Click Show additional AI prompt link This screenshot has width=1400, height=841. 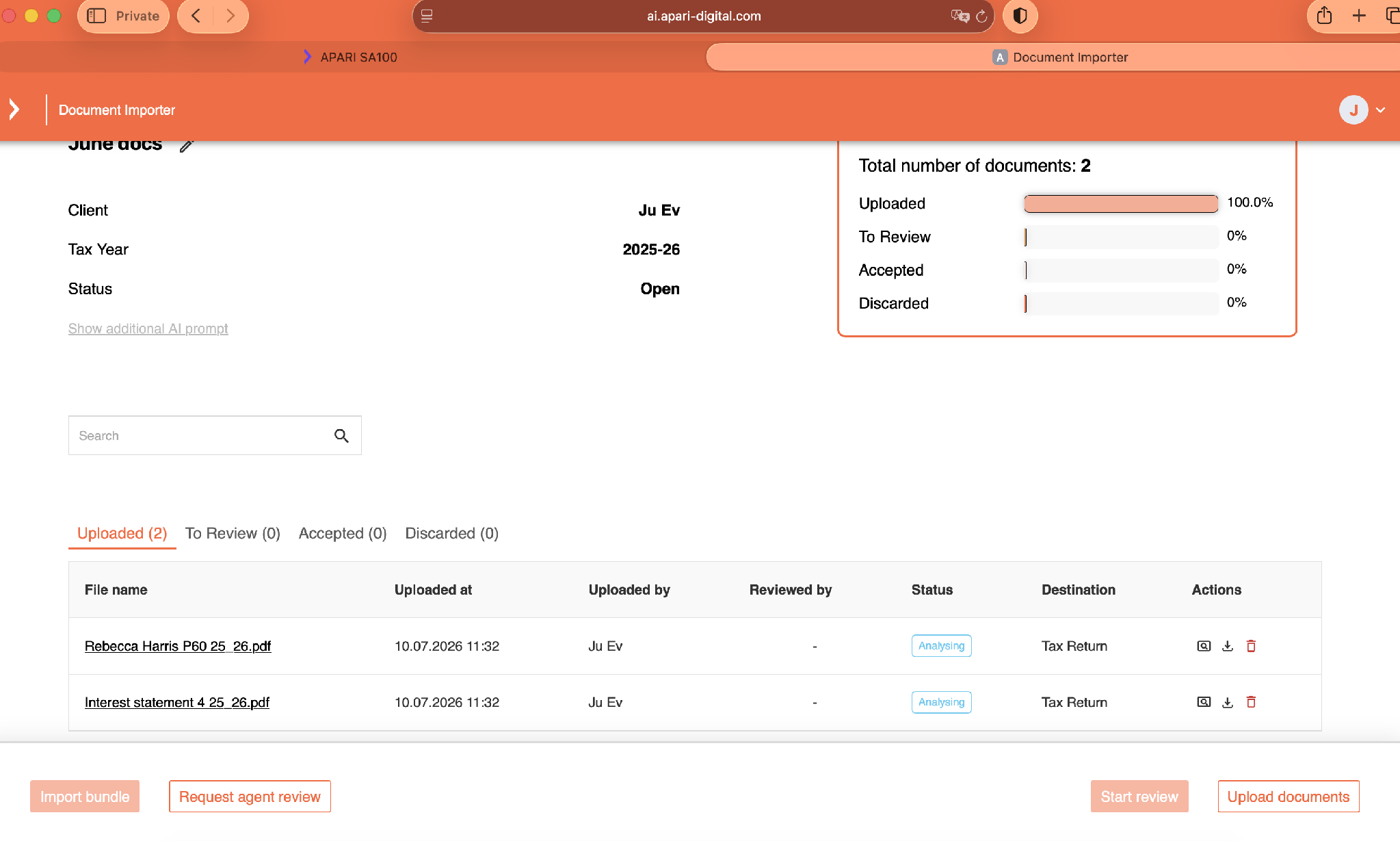[x=148, y=328]
